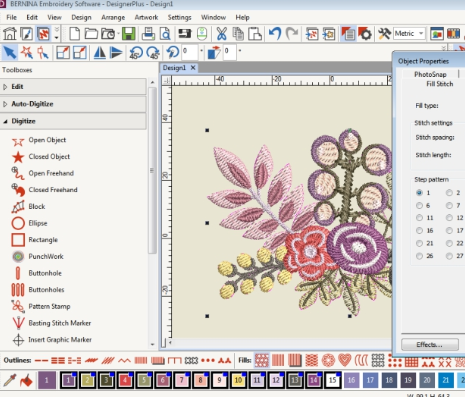Click the rotation angle input field
The height and width of the screenshot is (397, 465).
click(x=190, y=51)
